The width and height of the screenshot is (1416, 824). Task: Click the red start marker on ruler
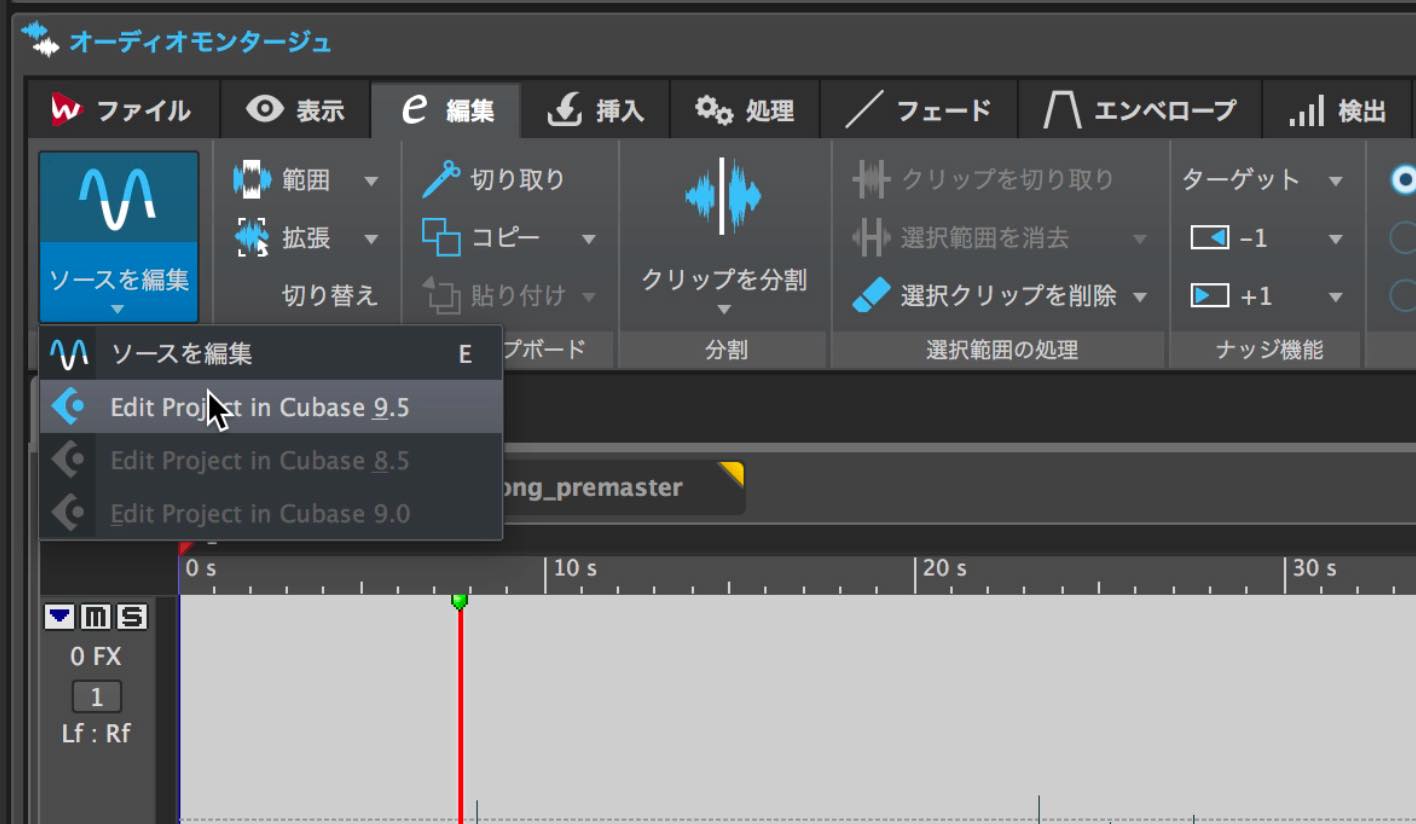click(185, 547)
